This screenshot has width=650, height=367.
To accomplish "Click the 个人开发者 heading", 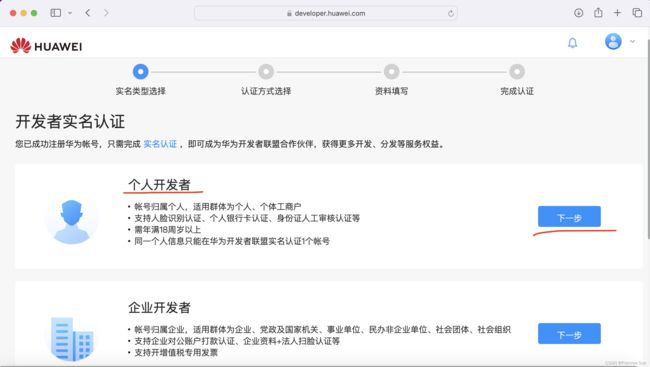I will coord(159,184).
